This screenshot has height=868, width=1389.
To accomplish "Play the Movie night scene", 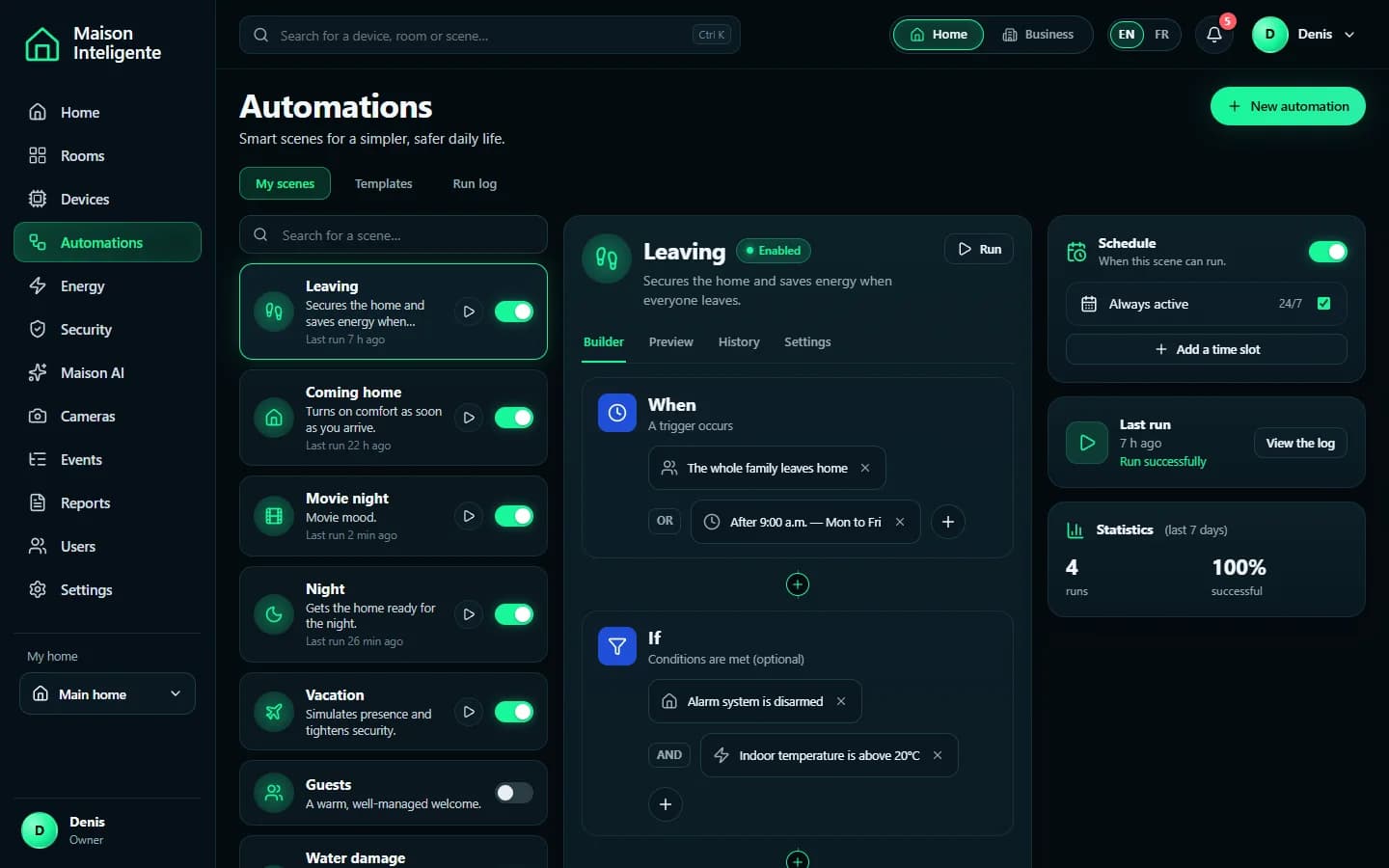I will [469, 516].
